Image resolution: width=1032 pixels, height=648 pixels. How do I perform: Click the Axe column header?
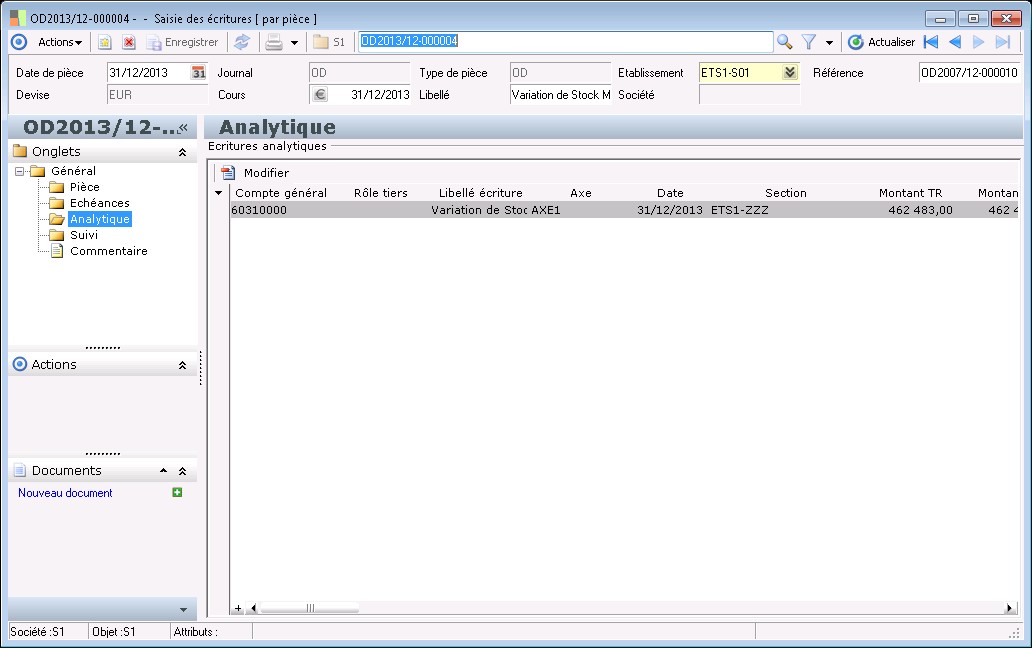coord(580,193)
